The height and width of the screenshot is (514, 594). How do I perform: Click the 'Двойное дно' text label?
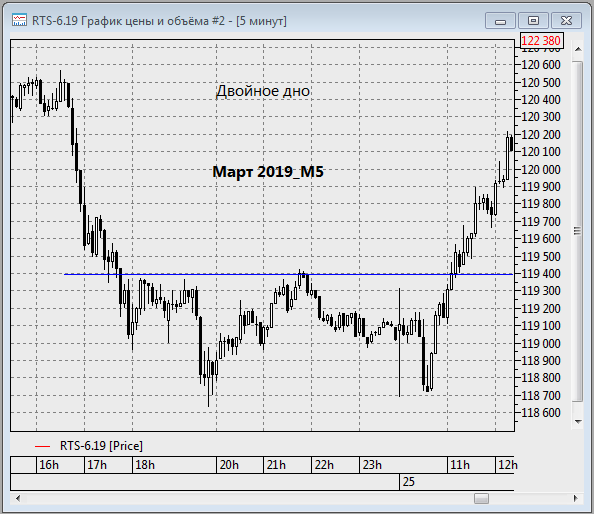pyautogui.click(x=263, y=91)
